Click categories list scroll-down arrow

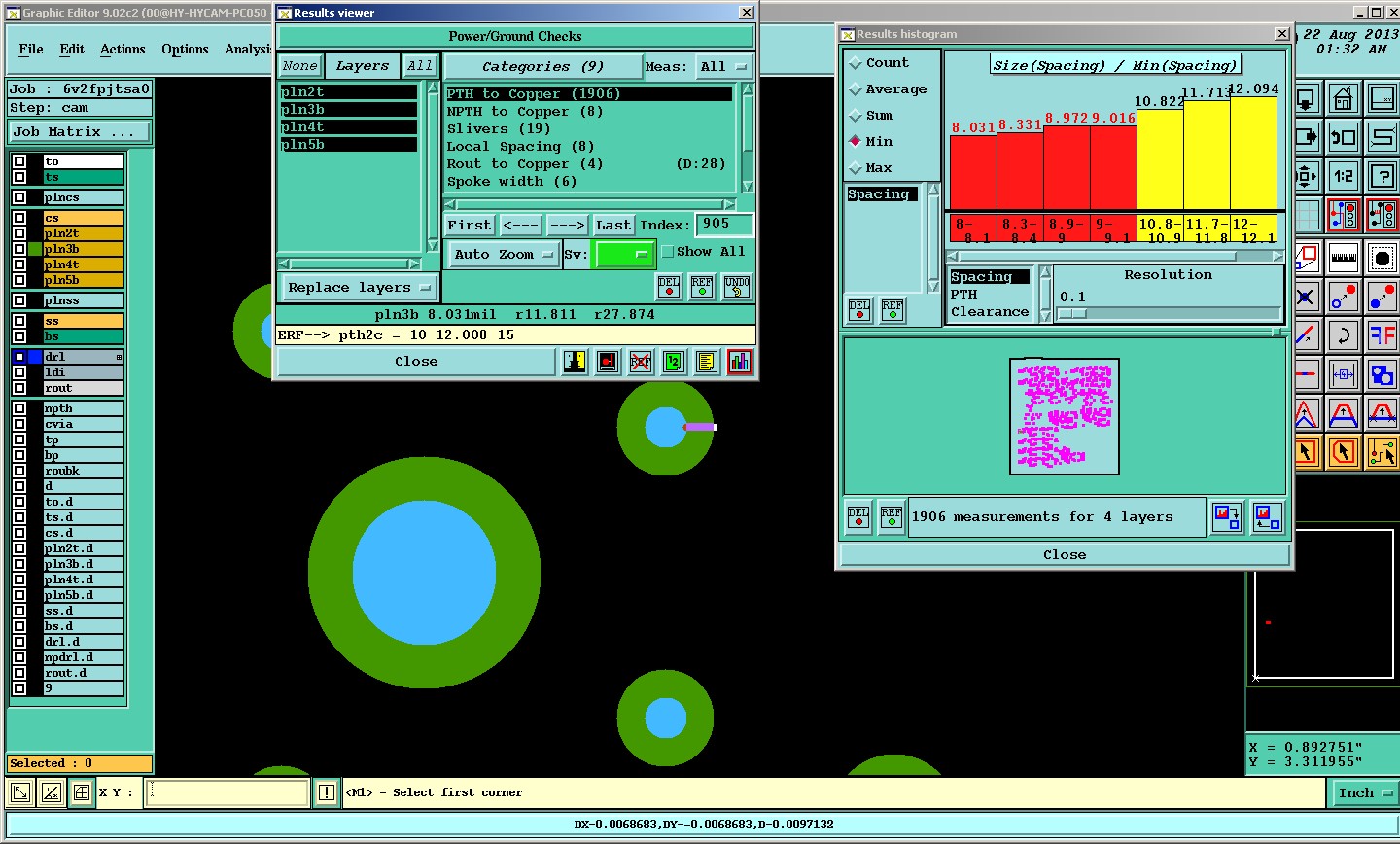(x=748, y=186)
